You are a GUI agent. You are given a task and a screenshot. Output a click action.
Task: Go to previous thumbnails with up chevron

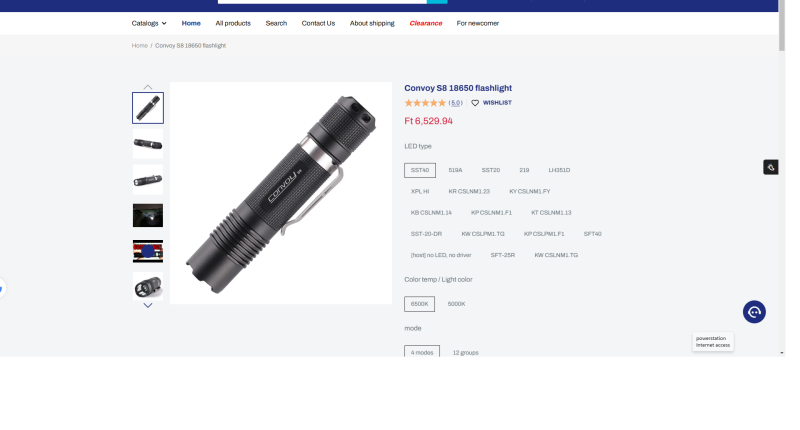click(148, 87)
